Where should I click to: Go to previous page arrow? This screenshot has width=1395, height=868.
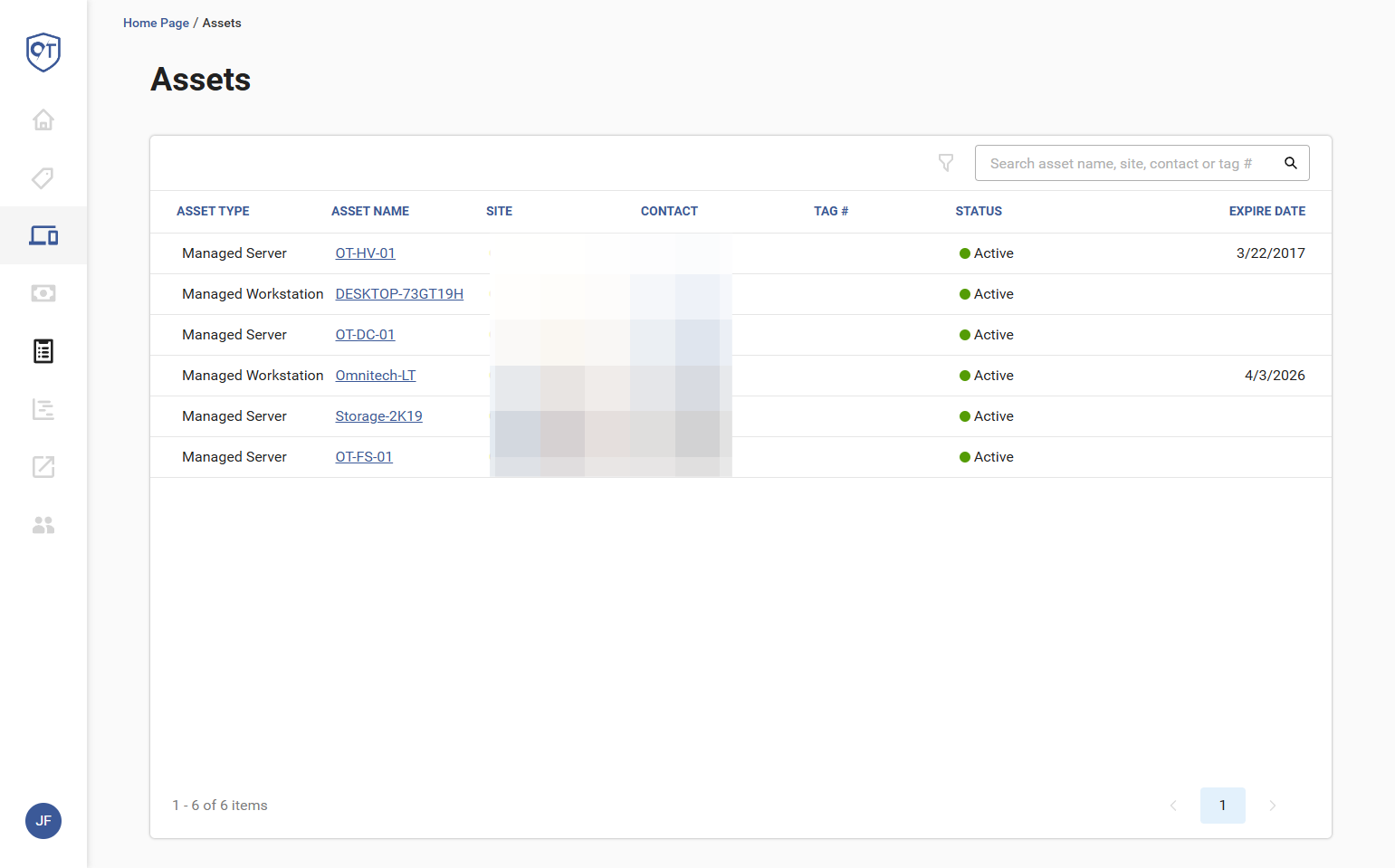click(1173, 806)
